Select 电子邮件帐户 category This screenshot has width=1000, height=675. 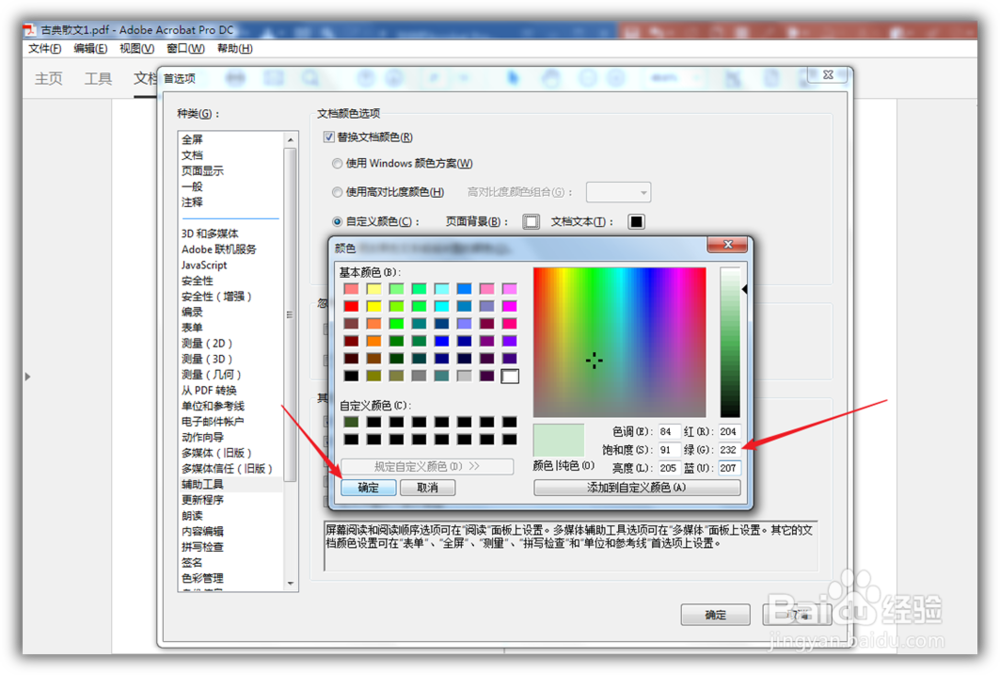click(x=212, y=422)
